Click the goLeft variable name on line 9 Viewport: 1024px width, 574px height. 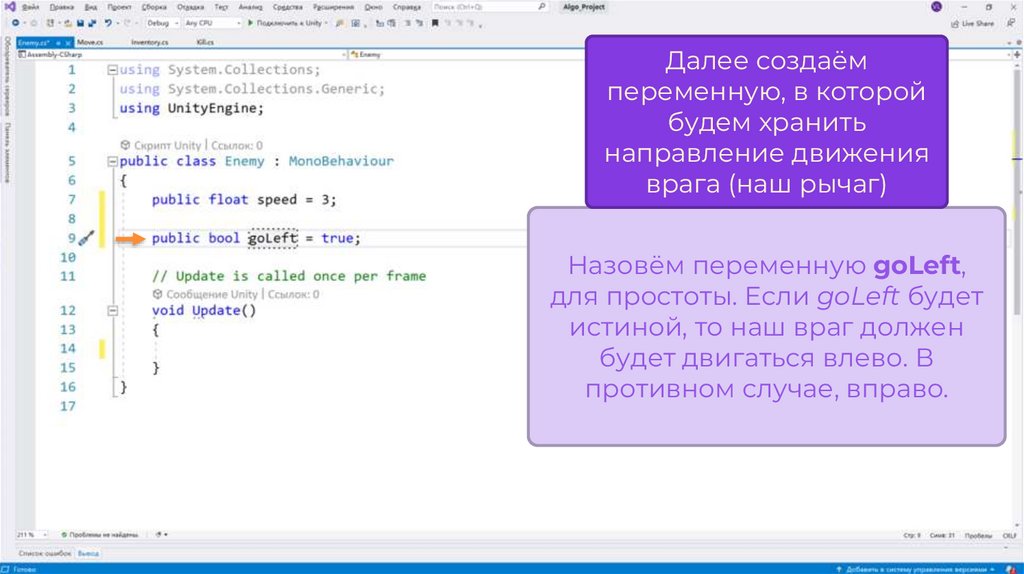coord(273,238)
